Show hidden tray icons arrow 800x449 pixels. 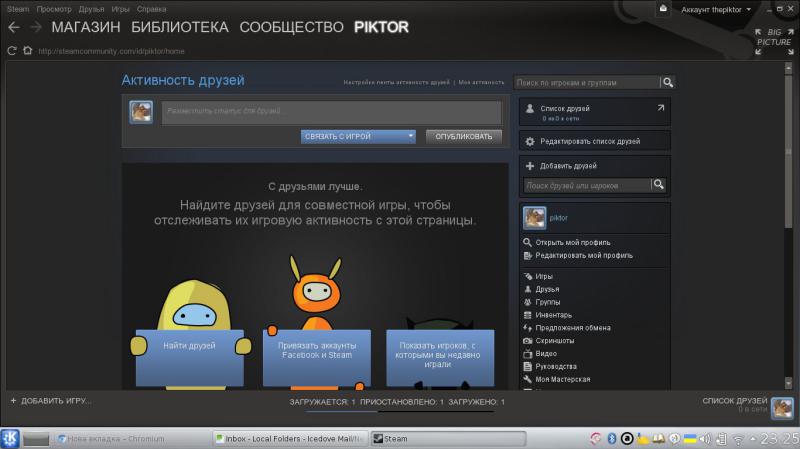click(x=753, y=439)
